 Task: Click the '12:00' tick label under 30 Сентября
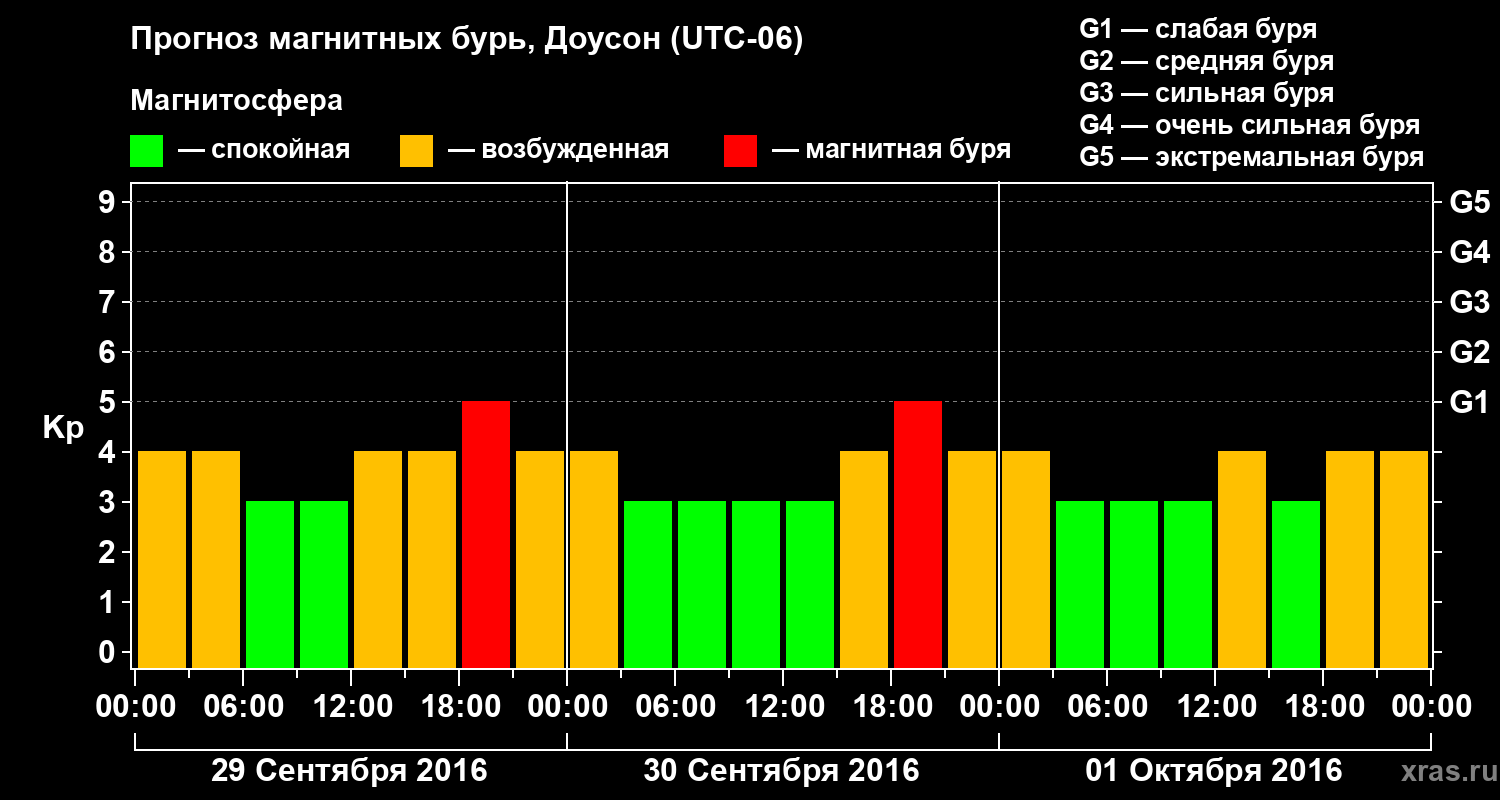(x=784, y=707)
